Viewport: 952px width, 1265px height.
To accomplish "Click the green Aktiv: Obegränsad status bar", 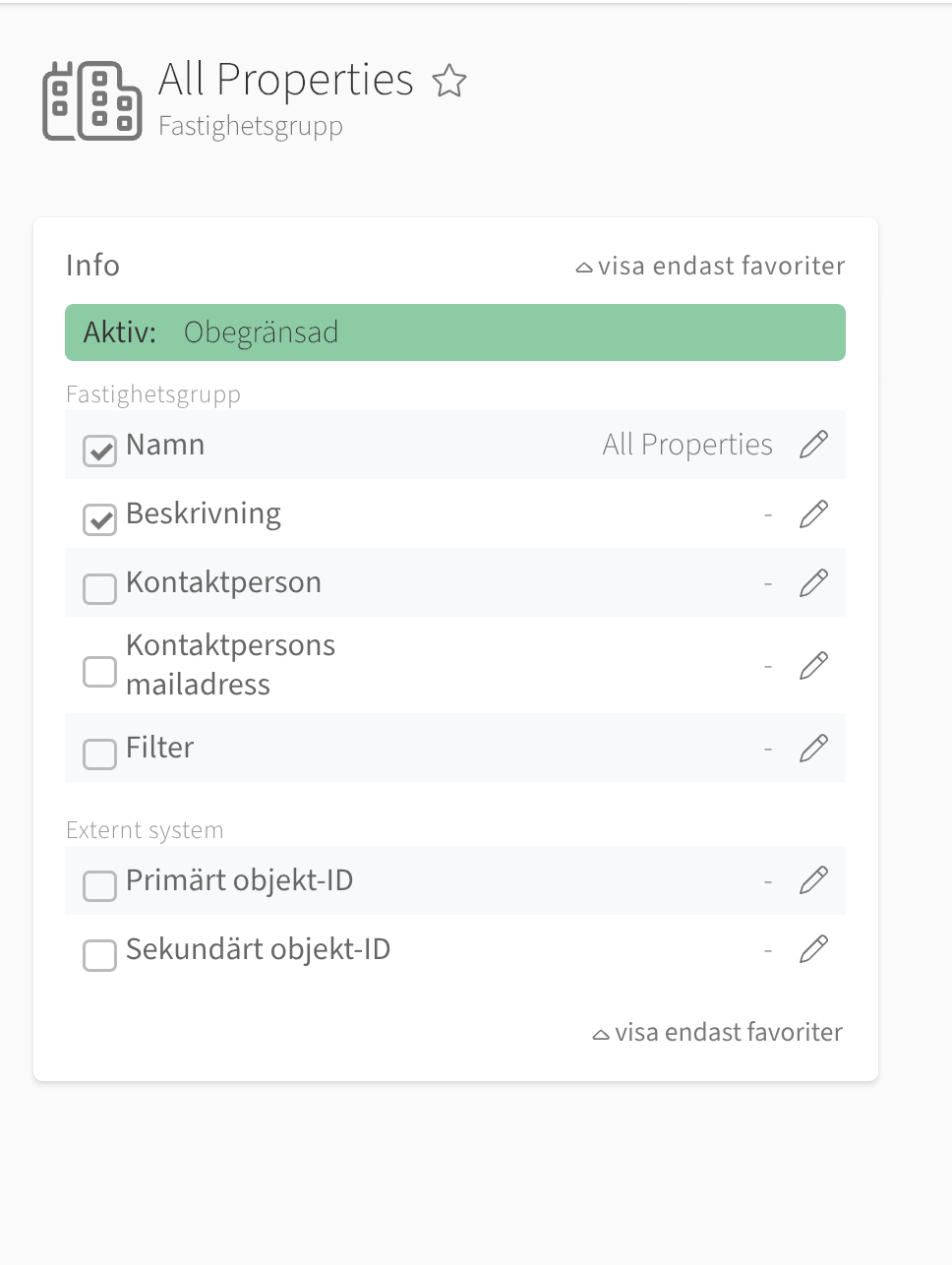I will [455, 332].
